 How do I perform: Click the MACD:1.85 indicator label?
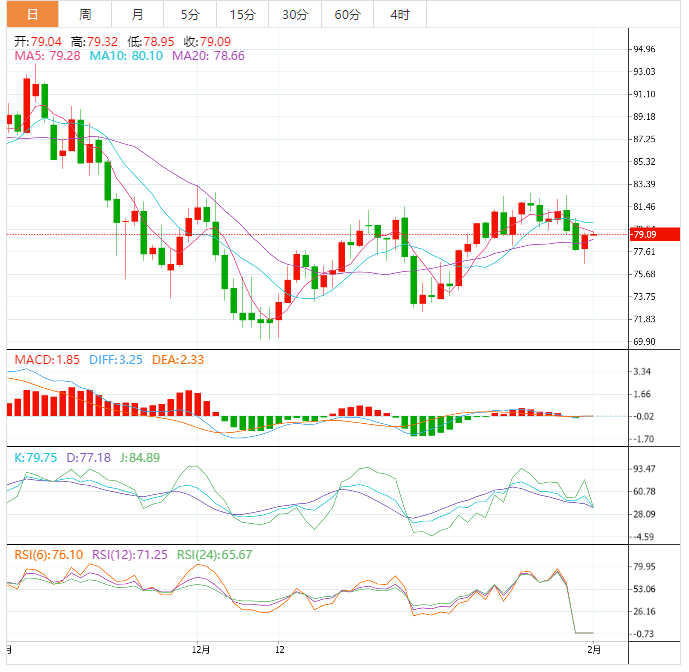(47, 360)
